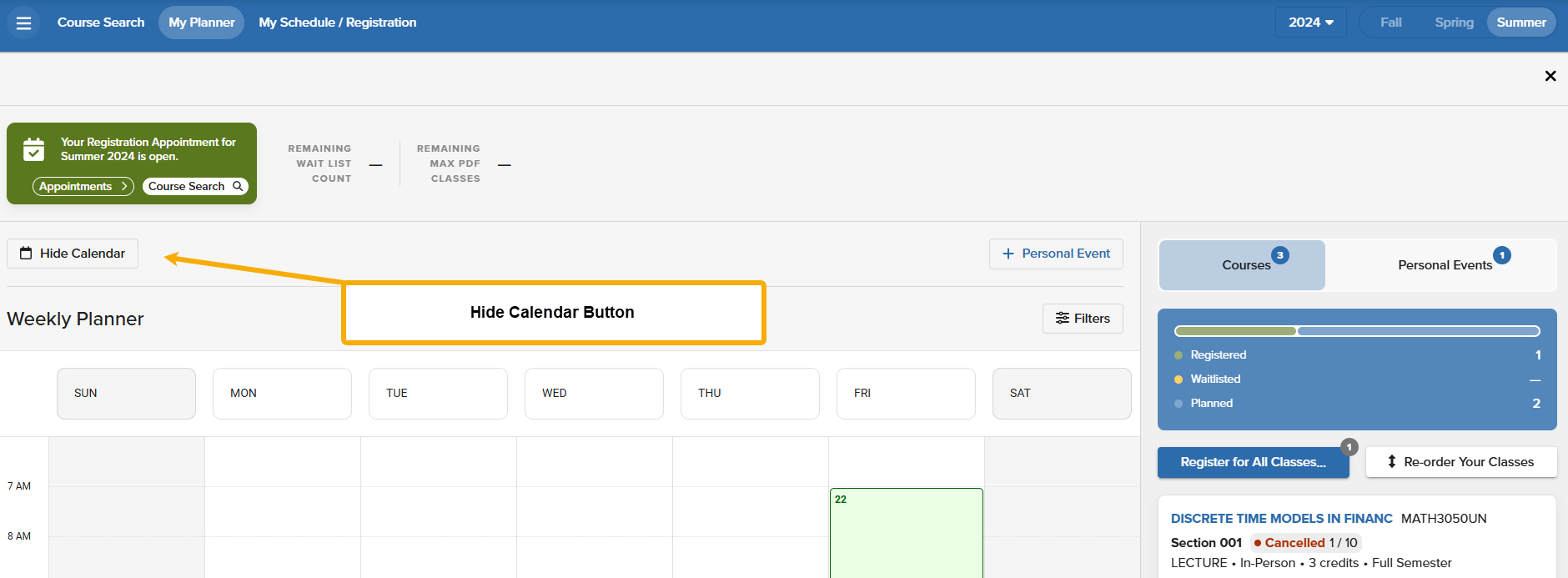
Task: Select the TUE day header
Action: coord(438,394)
